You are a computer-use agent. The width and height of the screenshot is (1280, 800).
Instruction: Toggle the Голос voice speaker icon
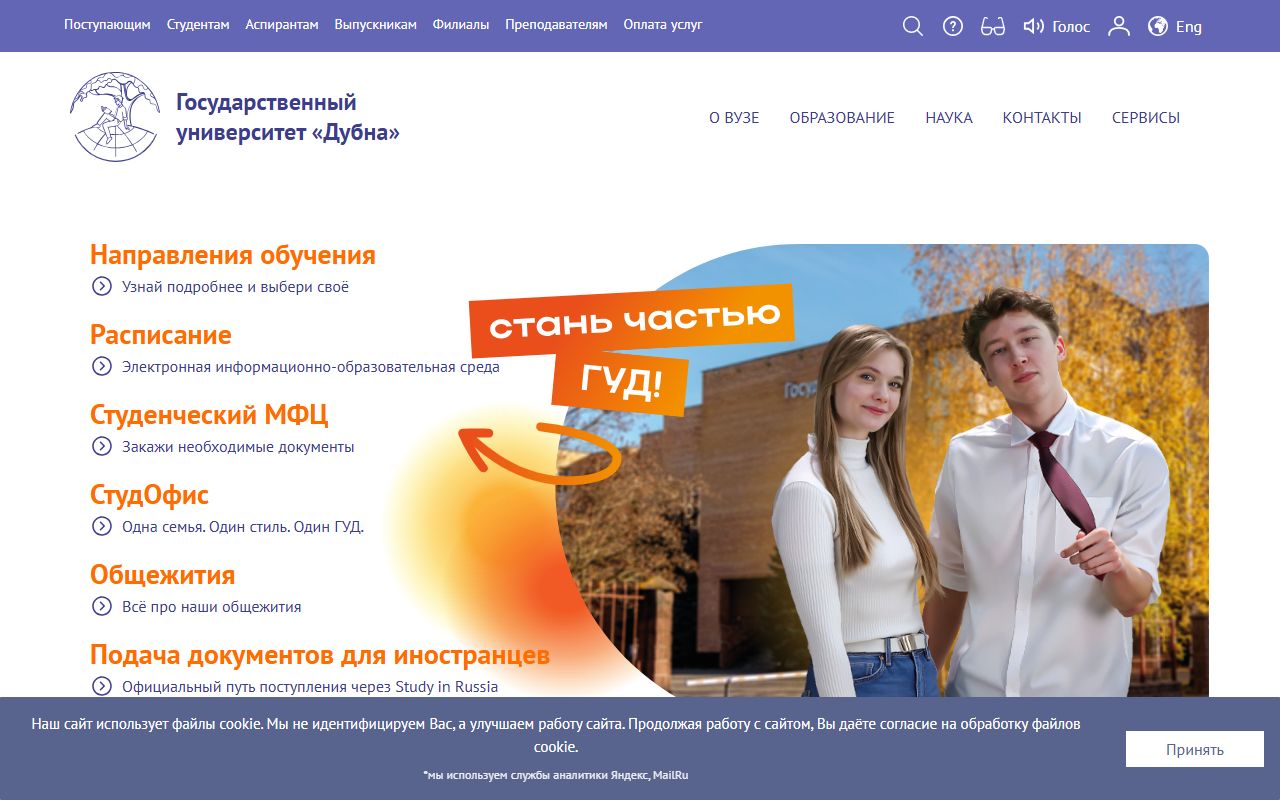pos(1034,26)
